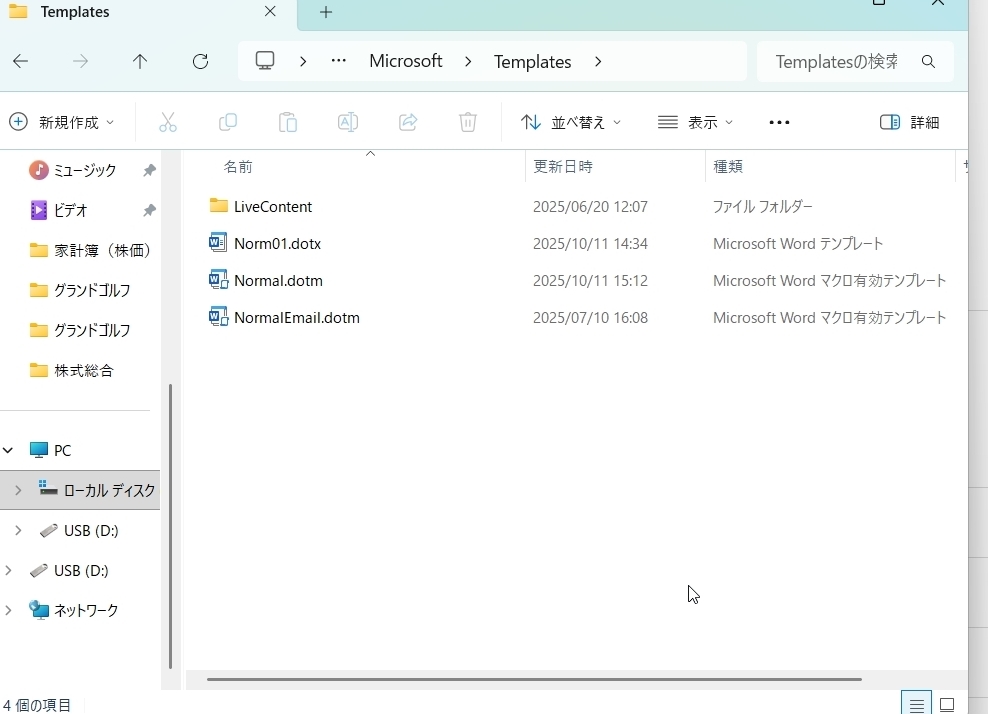Switch to details list view layout
The image size is (988, 714).
point(916,704)
